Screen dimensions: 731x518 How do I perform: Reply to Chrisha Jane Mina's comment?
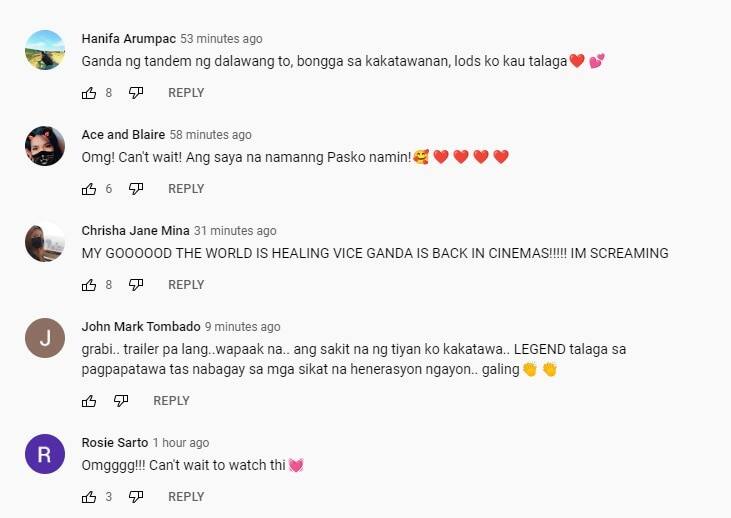tap(186, 285)
